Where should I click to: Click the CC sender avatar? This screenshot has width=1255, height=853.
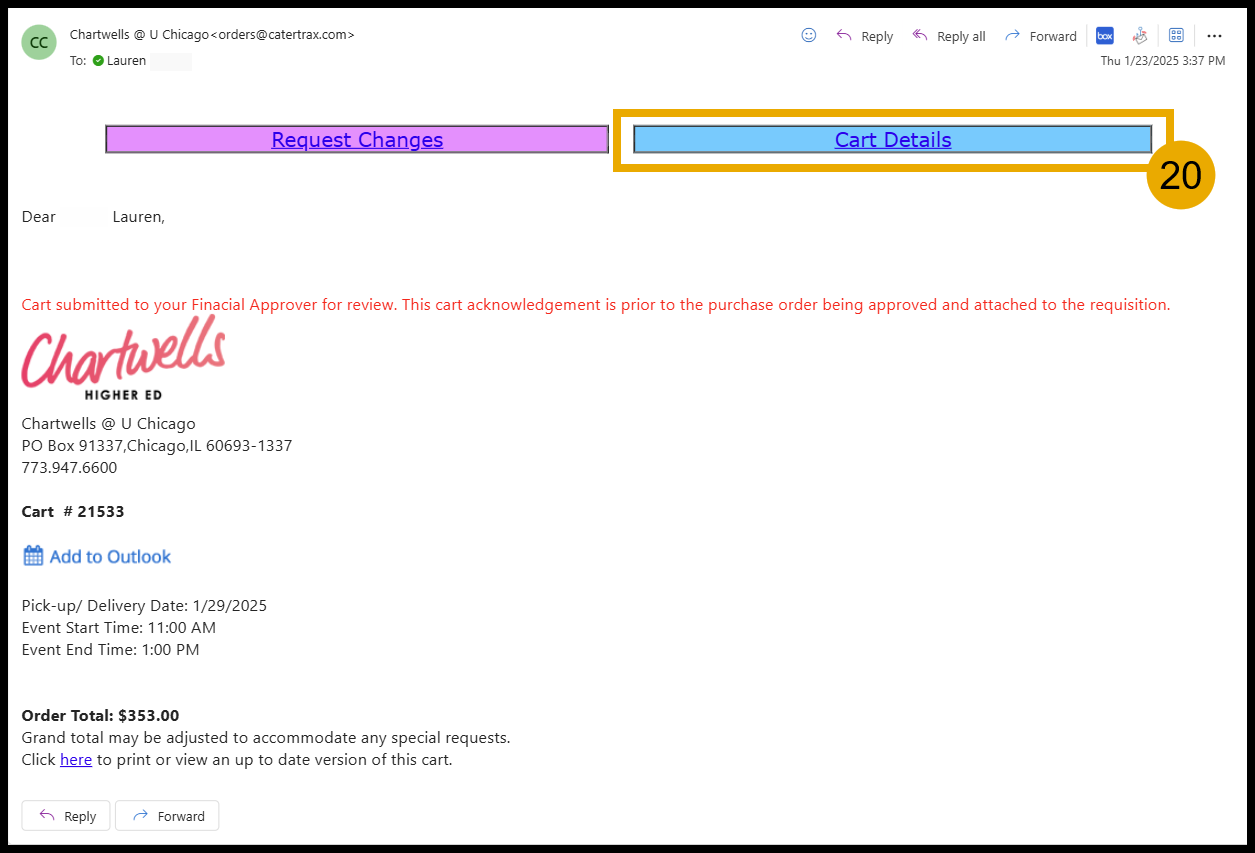click(39, 42)
